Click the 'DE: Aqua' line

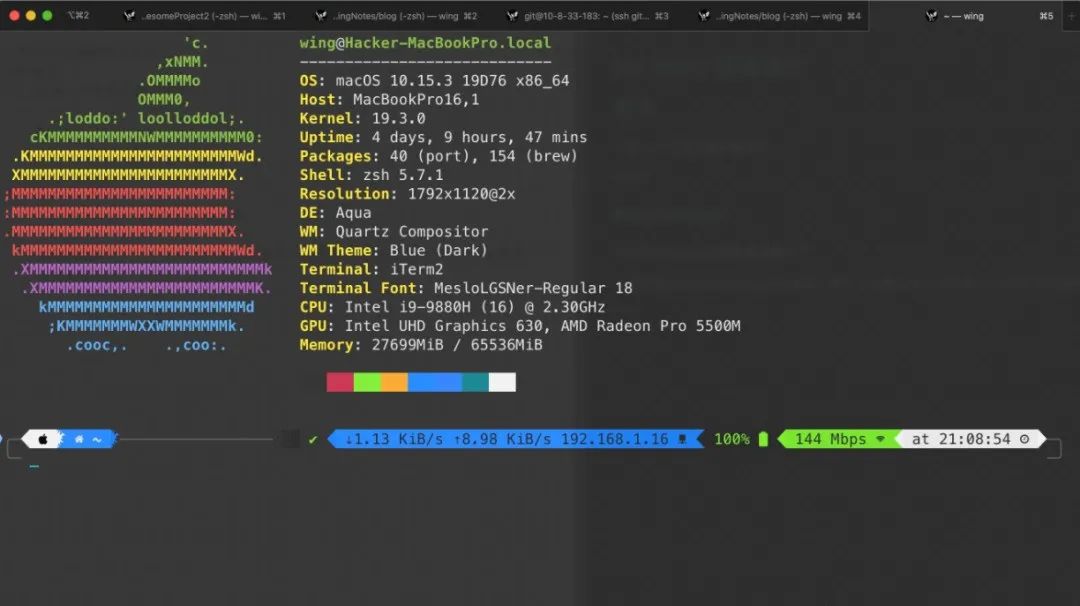tap(335, 213)
